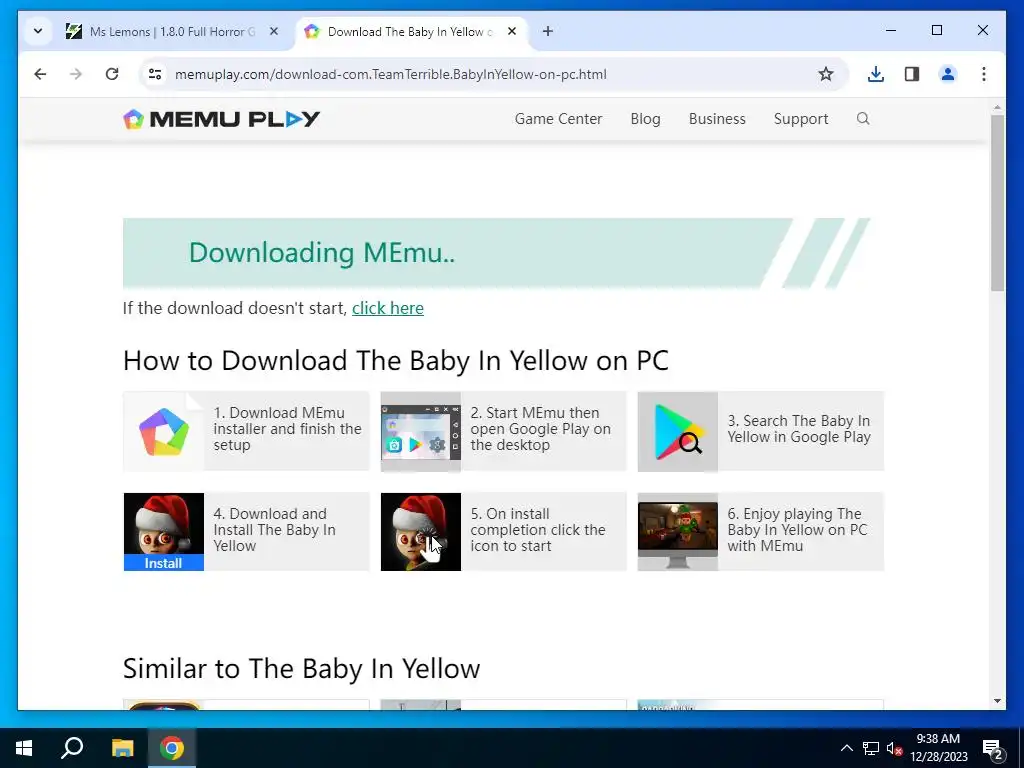Image resolution: width=1024 pixels, height=768 pixels.
Task: Close the Ms Lemons tab
Action: click(x=274, y=31)
